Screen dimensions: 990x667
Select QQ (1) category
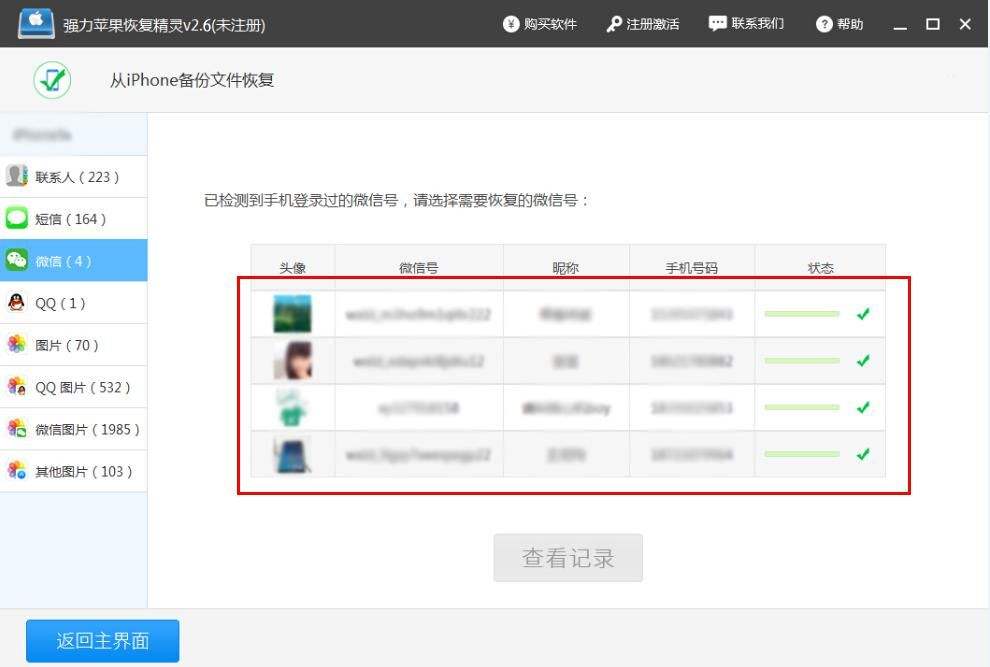tap(73, 303)
